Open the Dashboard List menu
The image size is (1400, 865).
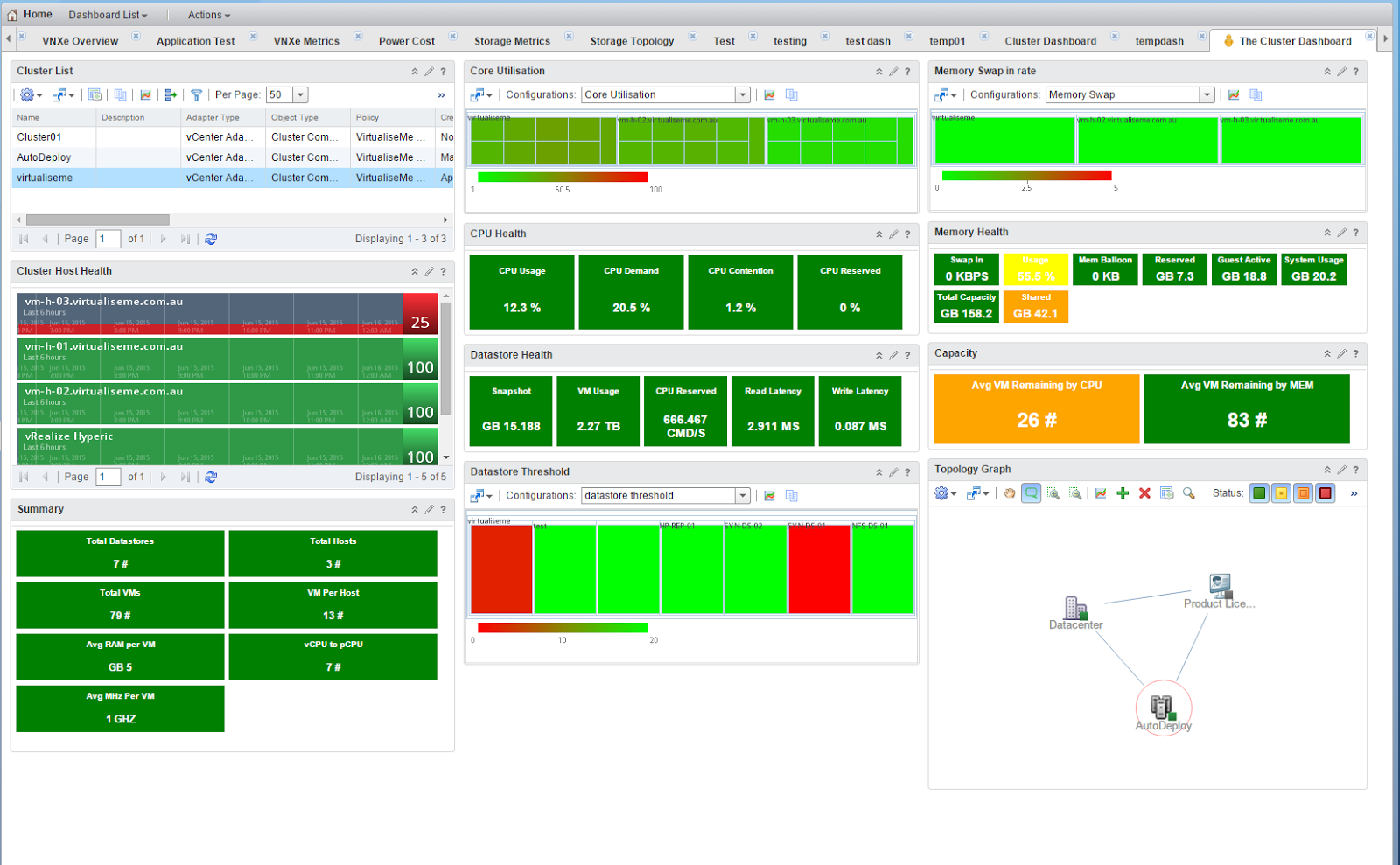coord(108,15)
